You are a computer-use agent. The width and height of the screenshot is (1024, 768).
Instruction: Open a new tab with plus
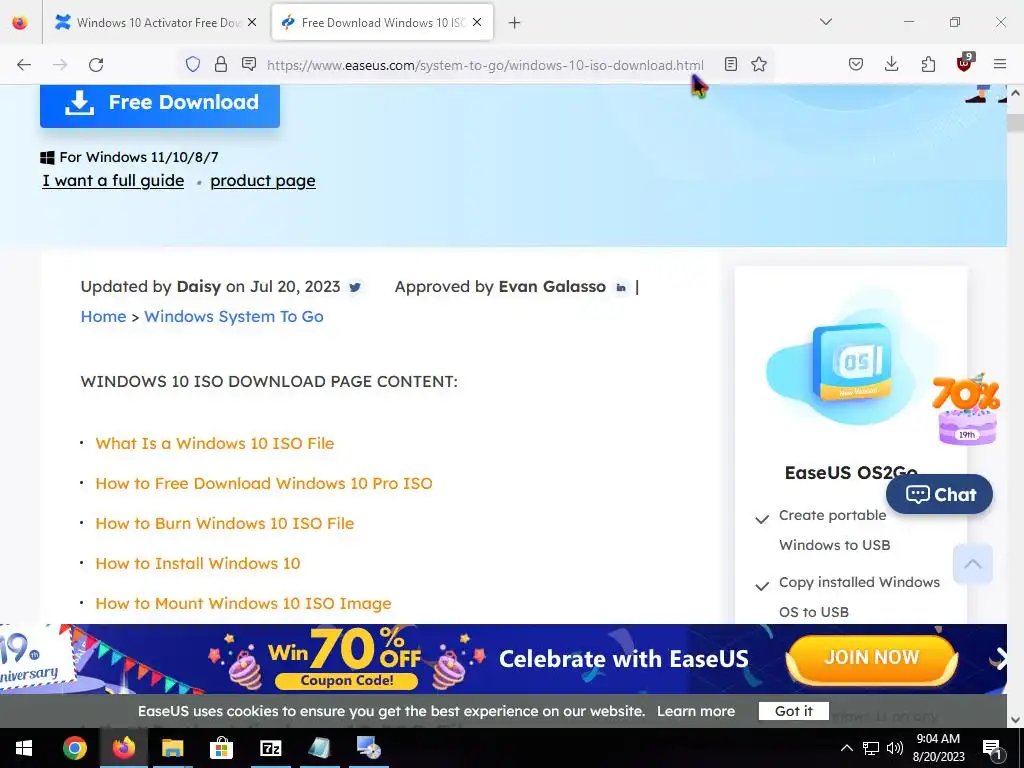[515, 23]
